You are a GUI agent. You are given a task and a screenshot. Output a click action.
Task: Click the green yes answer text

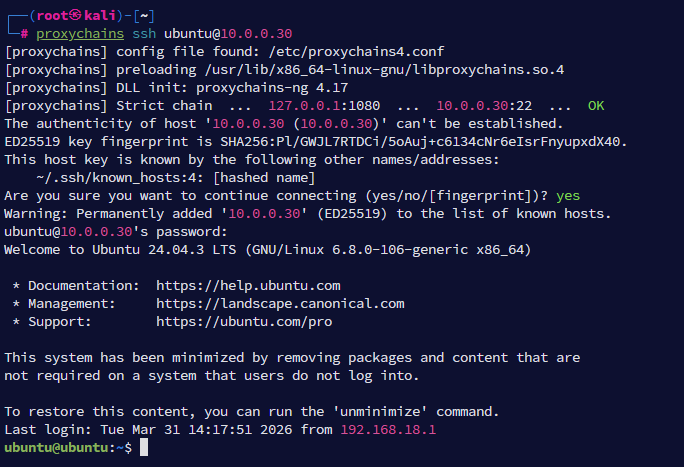pyautogui.click(x=568, y=195)
